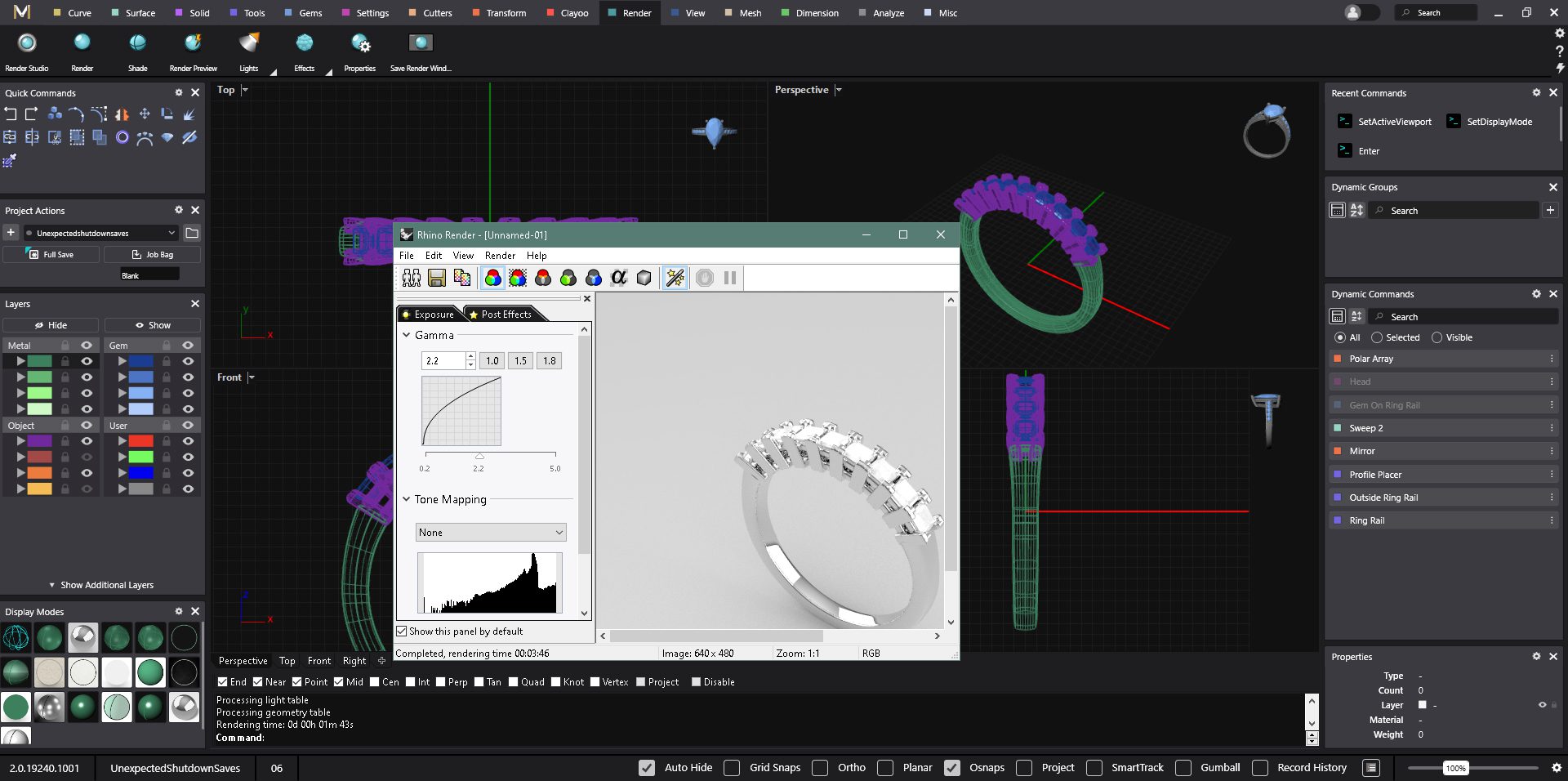Switch to the Post Effects tab
The width and height of the screenshot is (1568, 781).
(x=505, y=315)
